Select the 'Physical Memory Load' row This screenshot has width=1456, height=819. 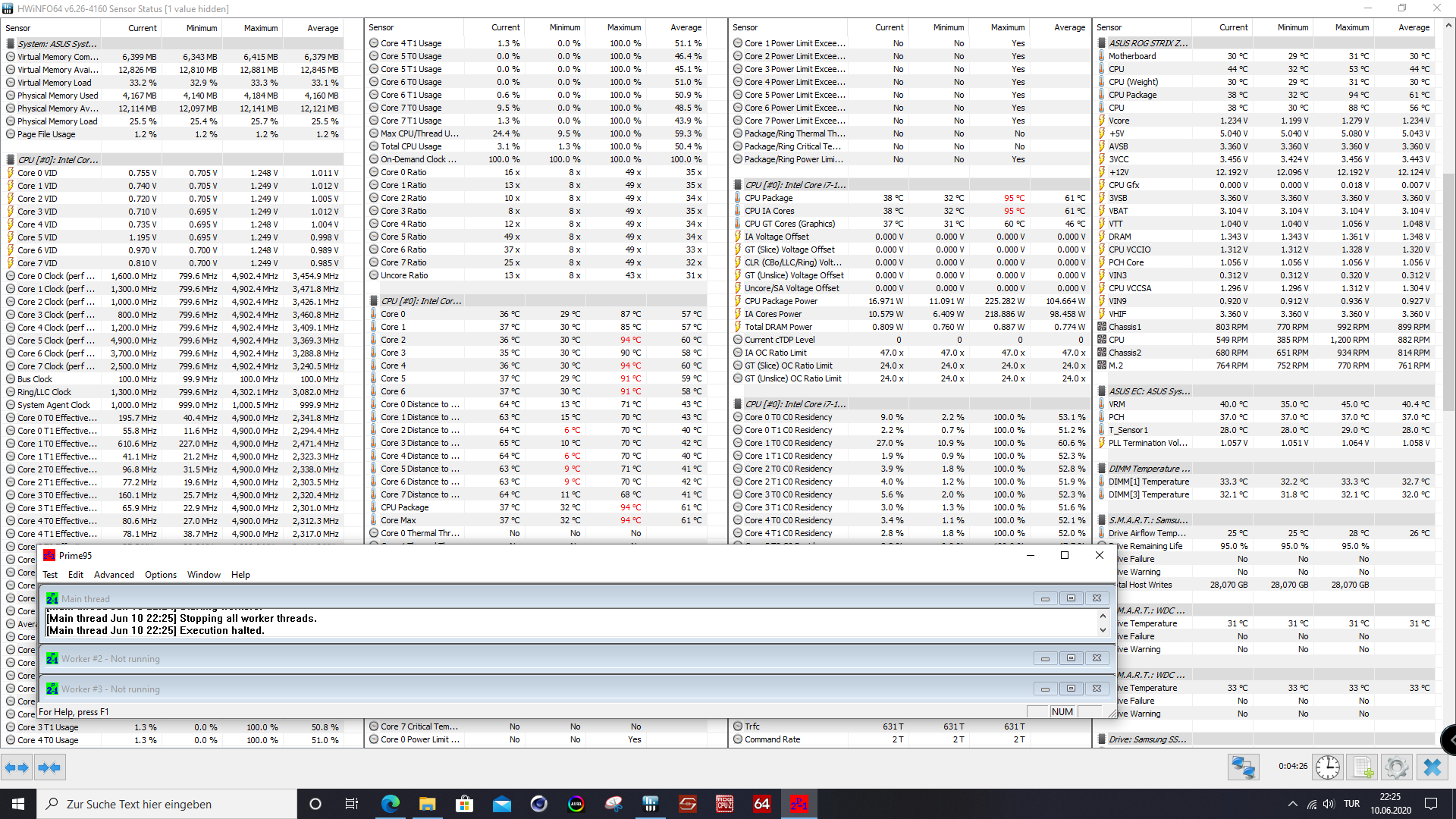click(x=174, y=121)
